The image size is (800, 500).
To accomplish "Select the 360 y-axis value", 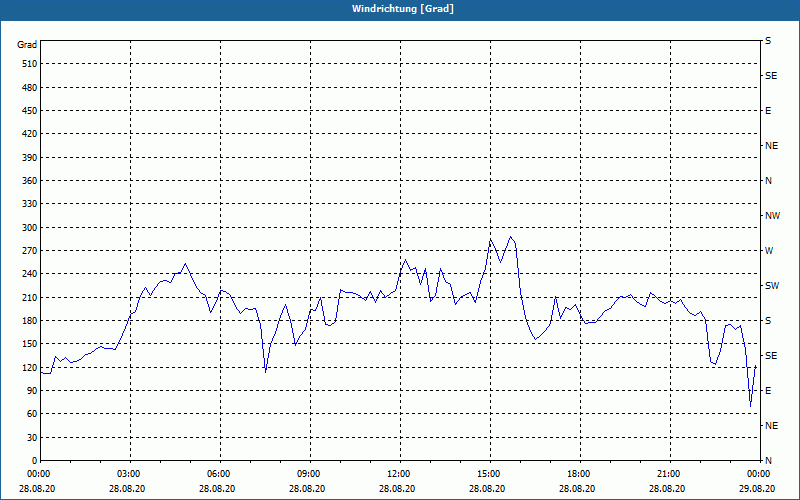I will 30,181.
